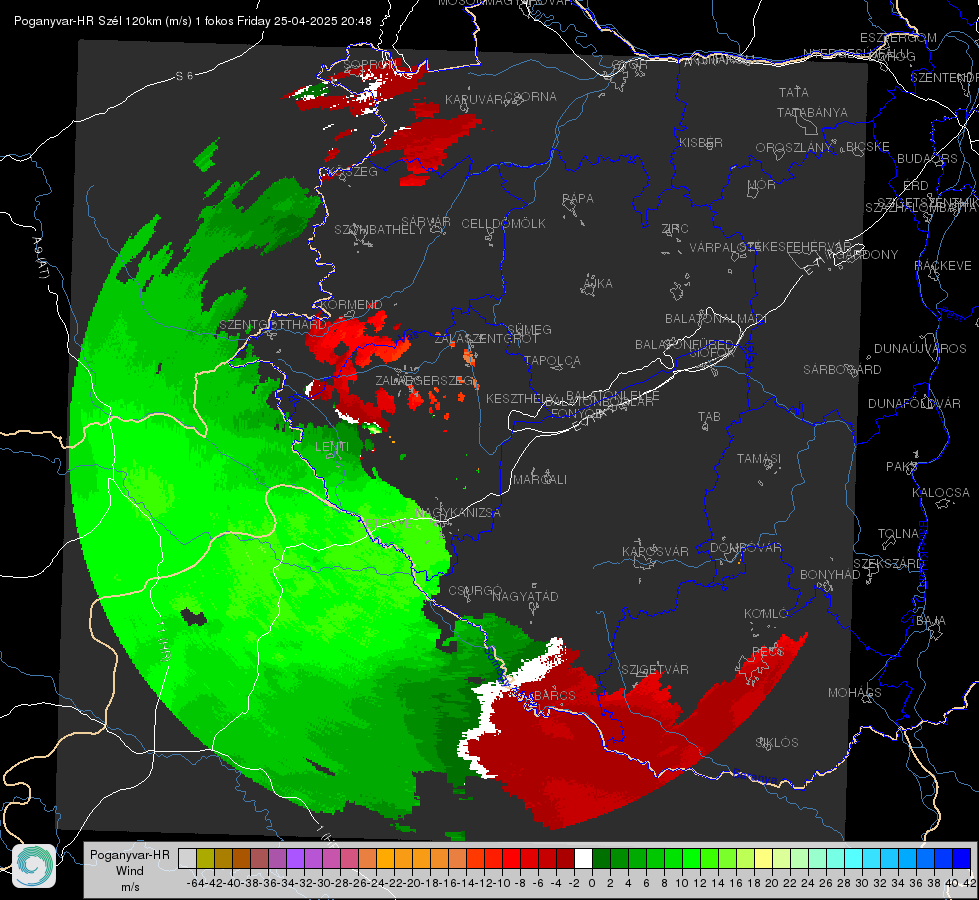Click the CSURGO city label
Screen dimensions: 979x900
(x=475, y=591)
